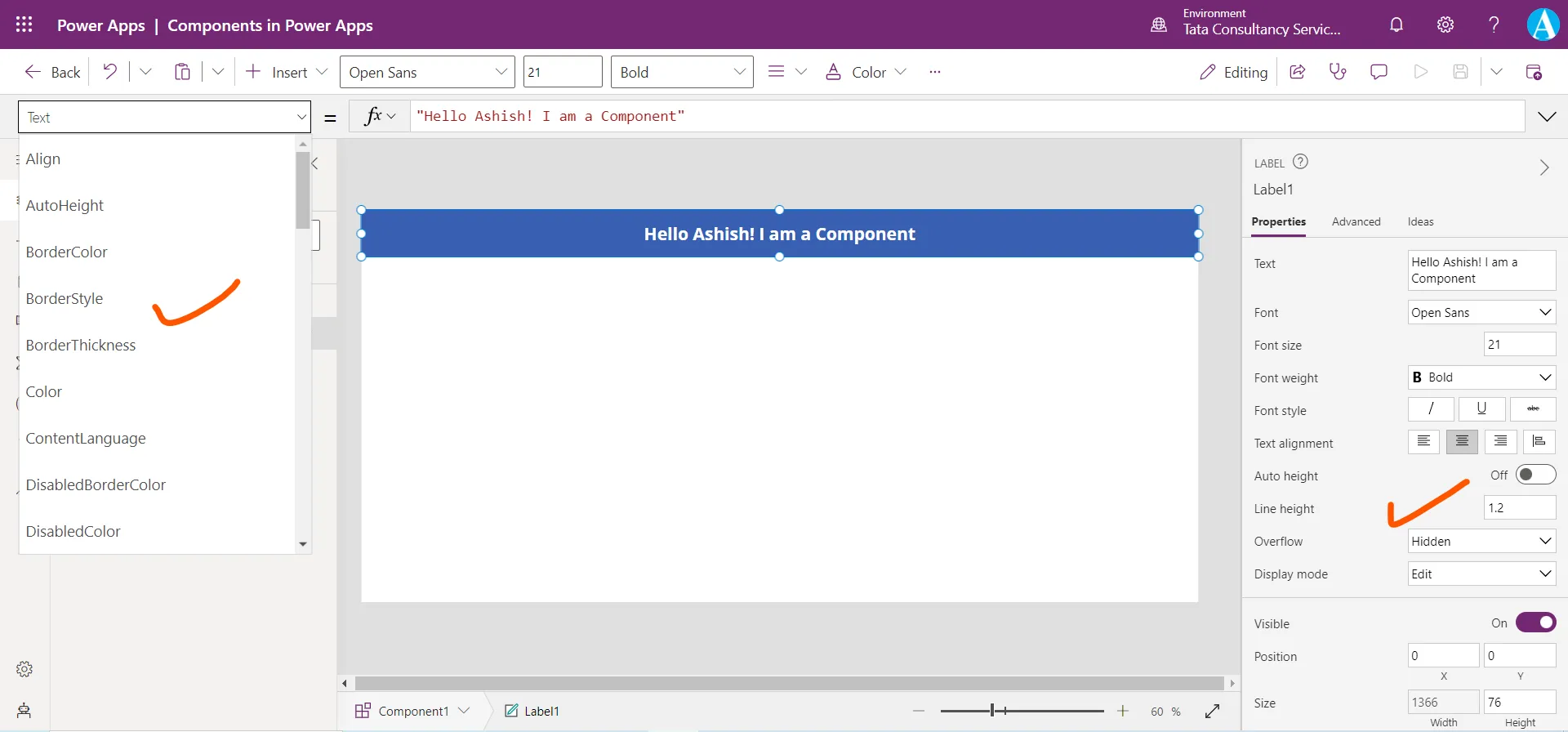Click the toolbar overflow ellipsis
The image size is (1568, 732).
(935, 72)
